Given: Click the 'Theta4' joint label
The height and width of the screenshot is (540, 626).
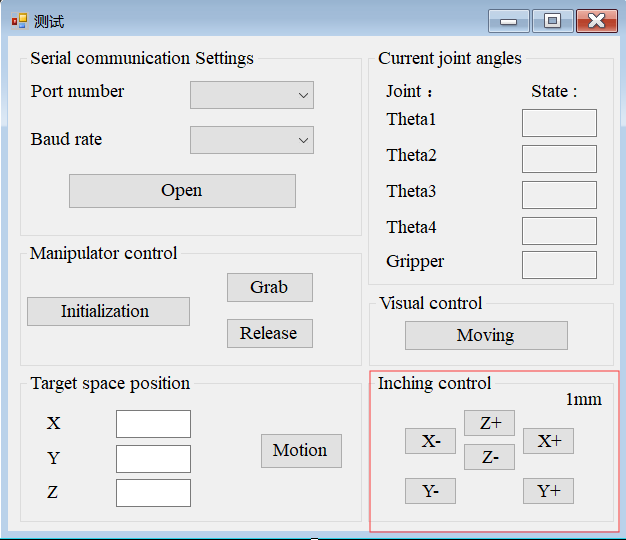Looking at the screenshot, I should pos(412,227).
